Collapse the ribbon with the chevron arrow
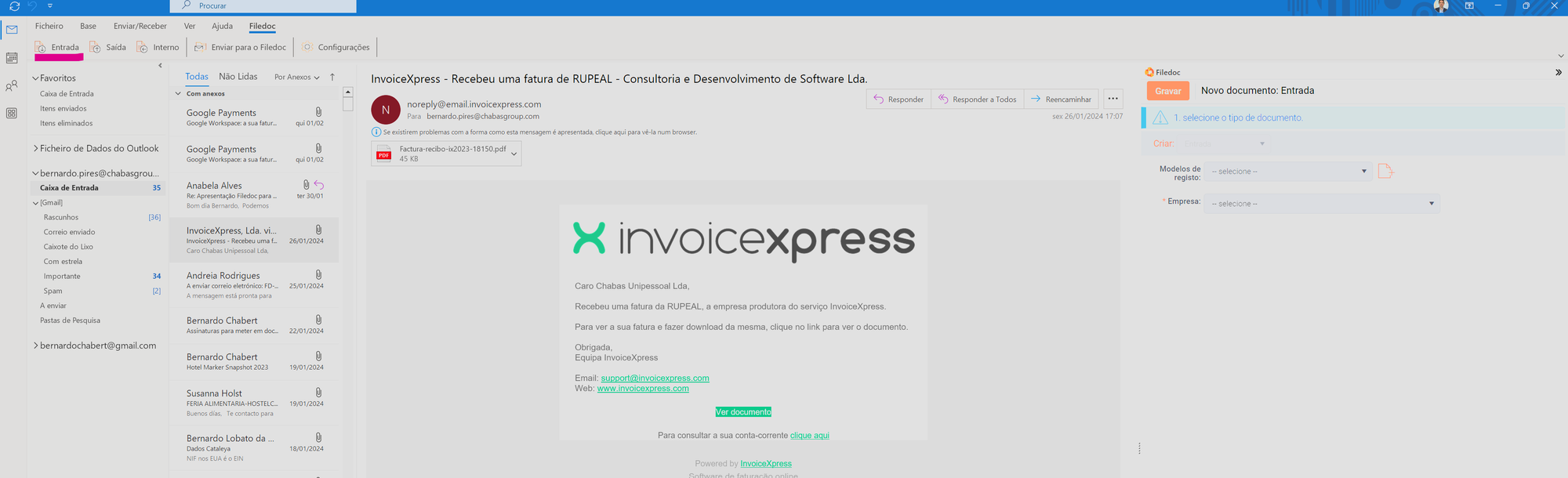The height and width of the screenshot is (478, 1568). 1561,56
